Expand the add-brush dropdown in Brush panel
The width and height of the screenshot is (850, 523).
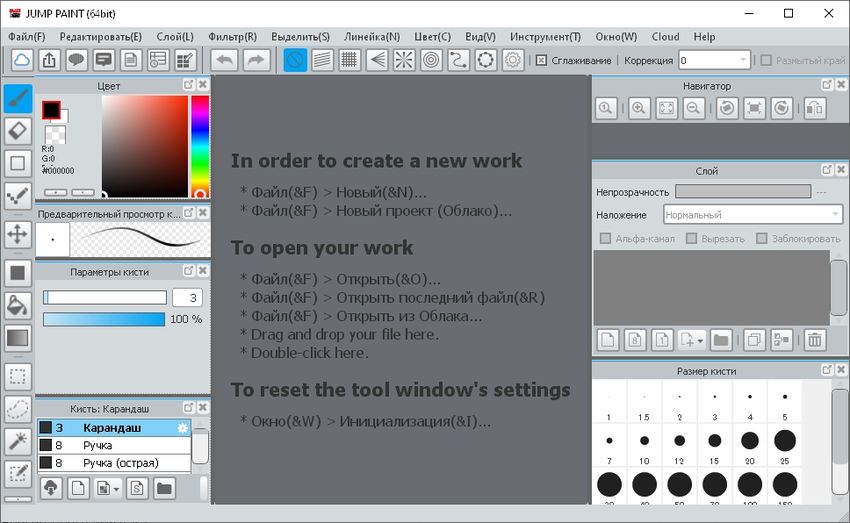click(116, 489)
